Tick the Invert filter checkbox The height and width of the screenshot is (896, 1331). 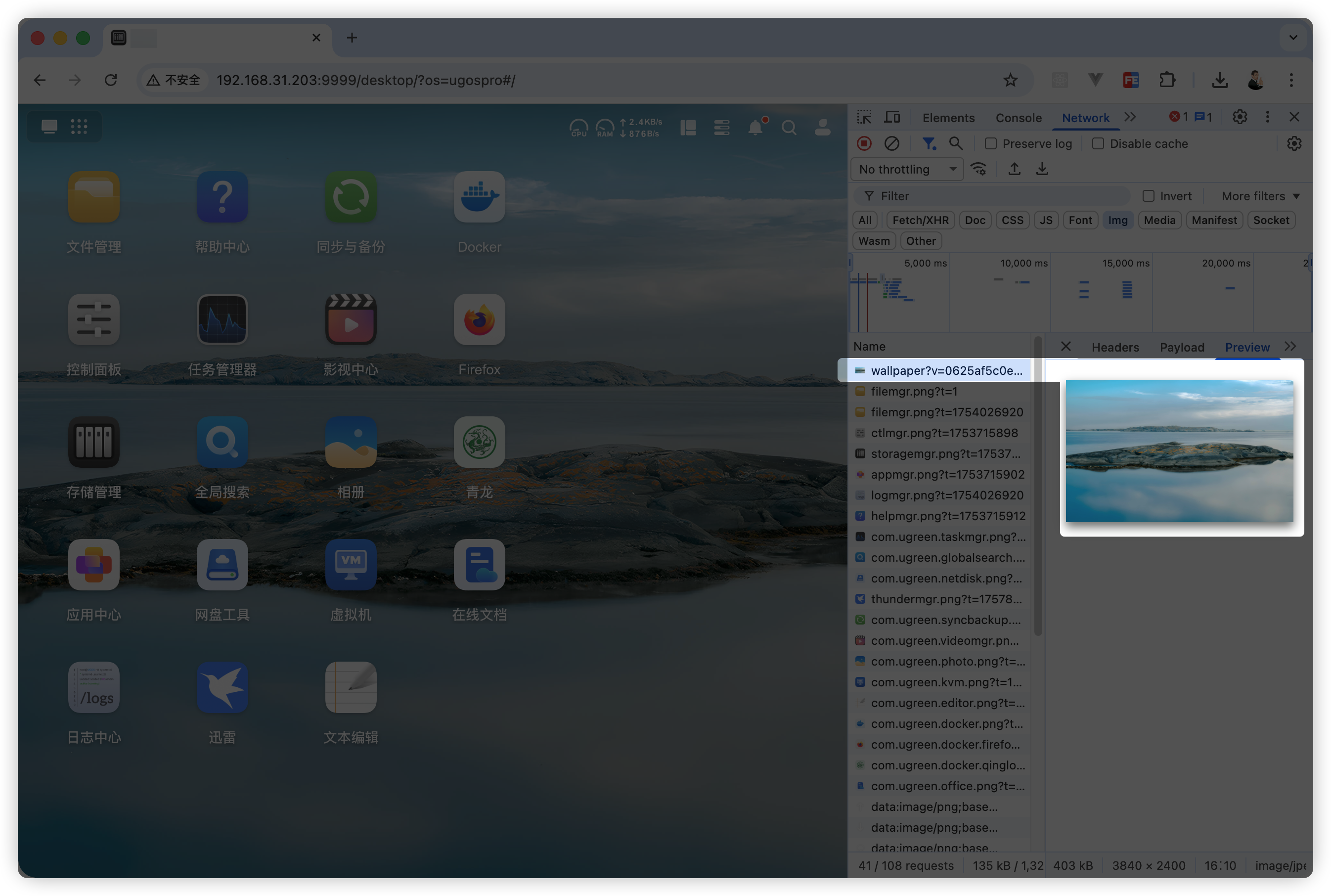1148,196
